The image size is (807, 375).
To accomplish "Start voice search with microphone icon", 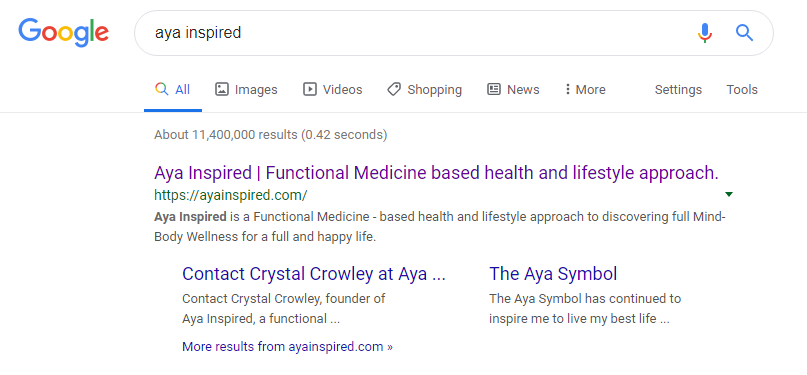I will tap(705, 33).
